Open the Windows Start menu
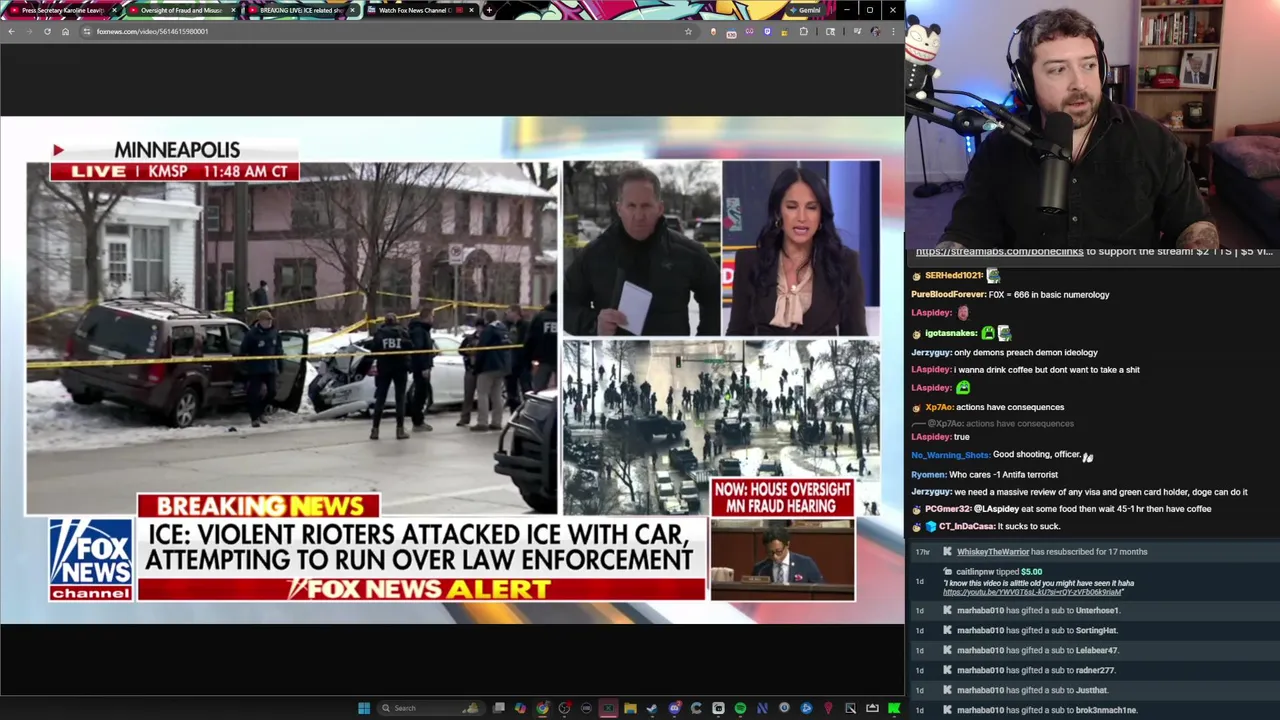The width and height of the screenshot is (1280, 720). 364,708
